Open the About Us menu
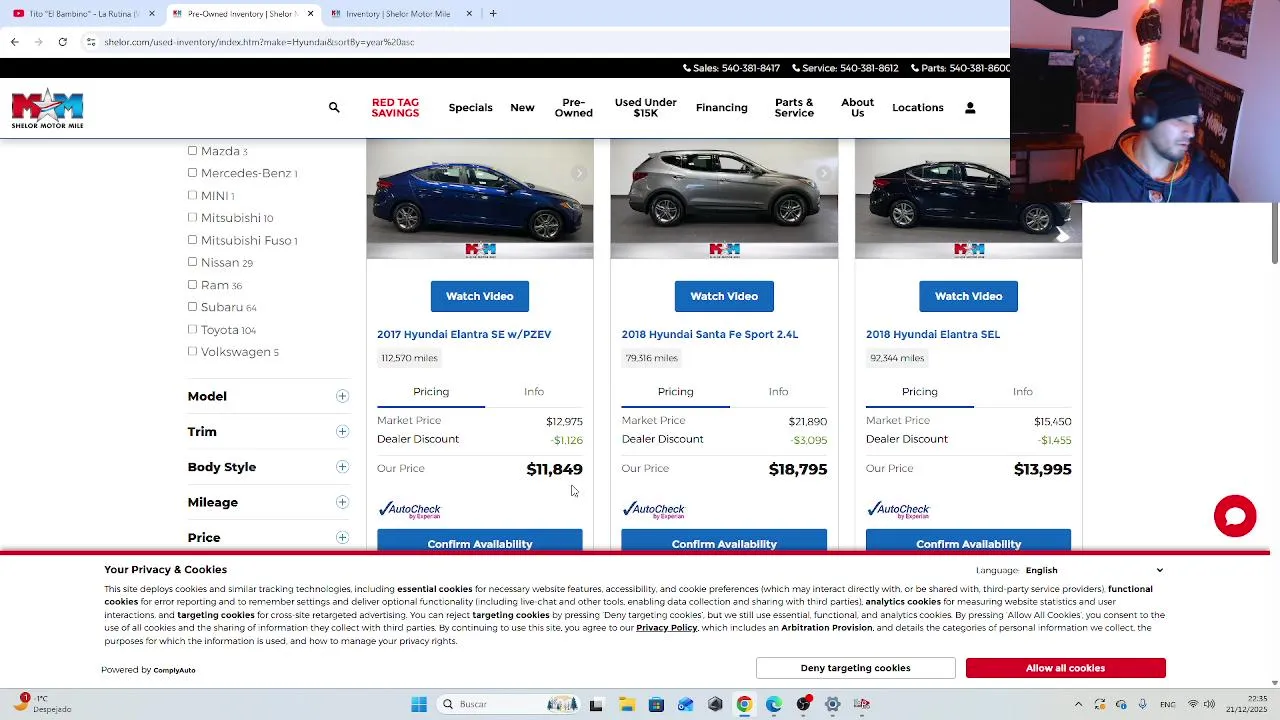The image size is (1280, 720). click(x=857, y=108)
